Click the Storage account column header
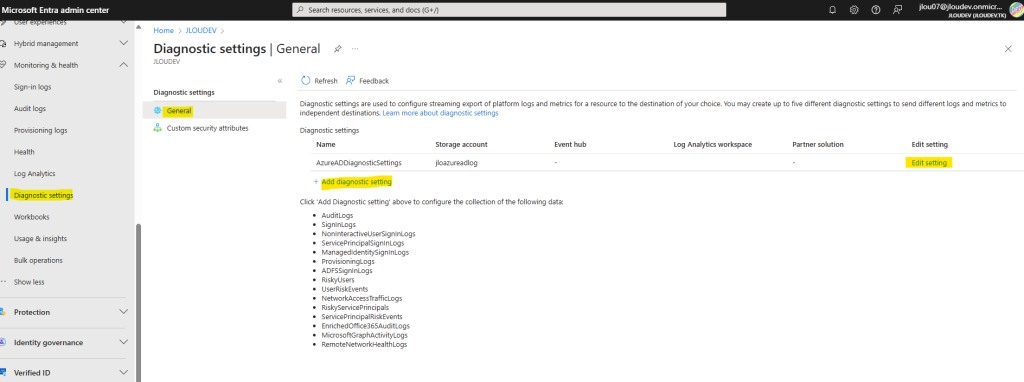Screen dimensions: 1024x382 [461, 144]
